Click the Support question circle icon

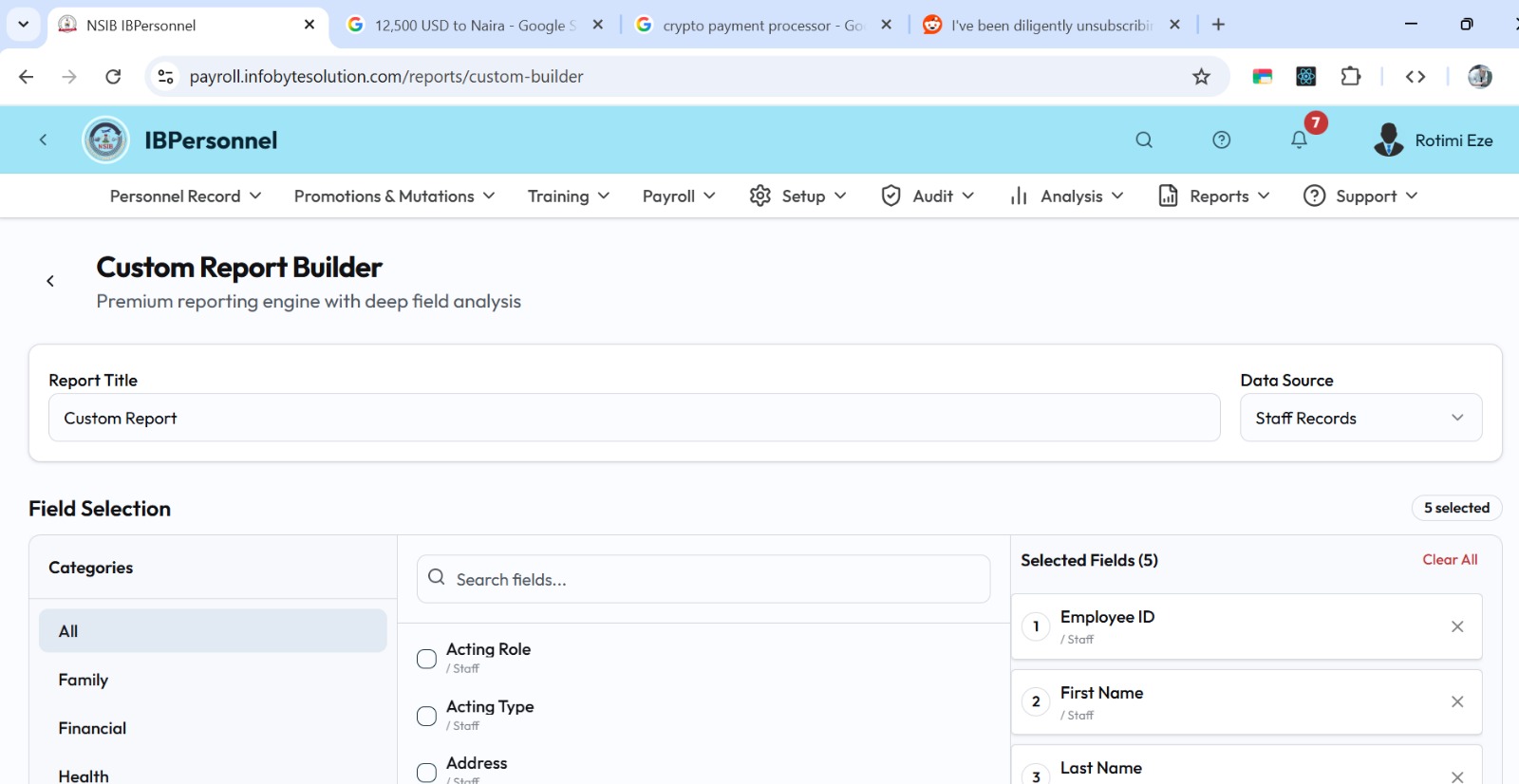point(1314,196)
